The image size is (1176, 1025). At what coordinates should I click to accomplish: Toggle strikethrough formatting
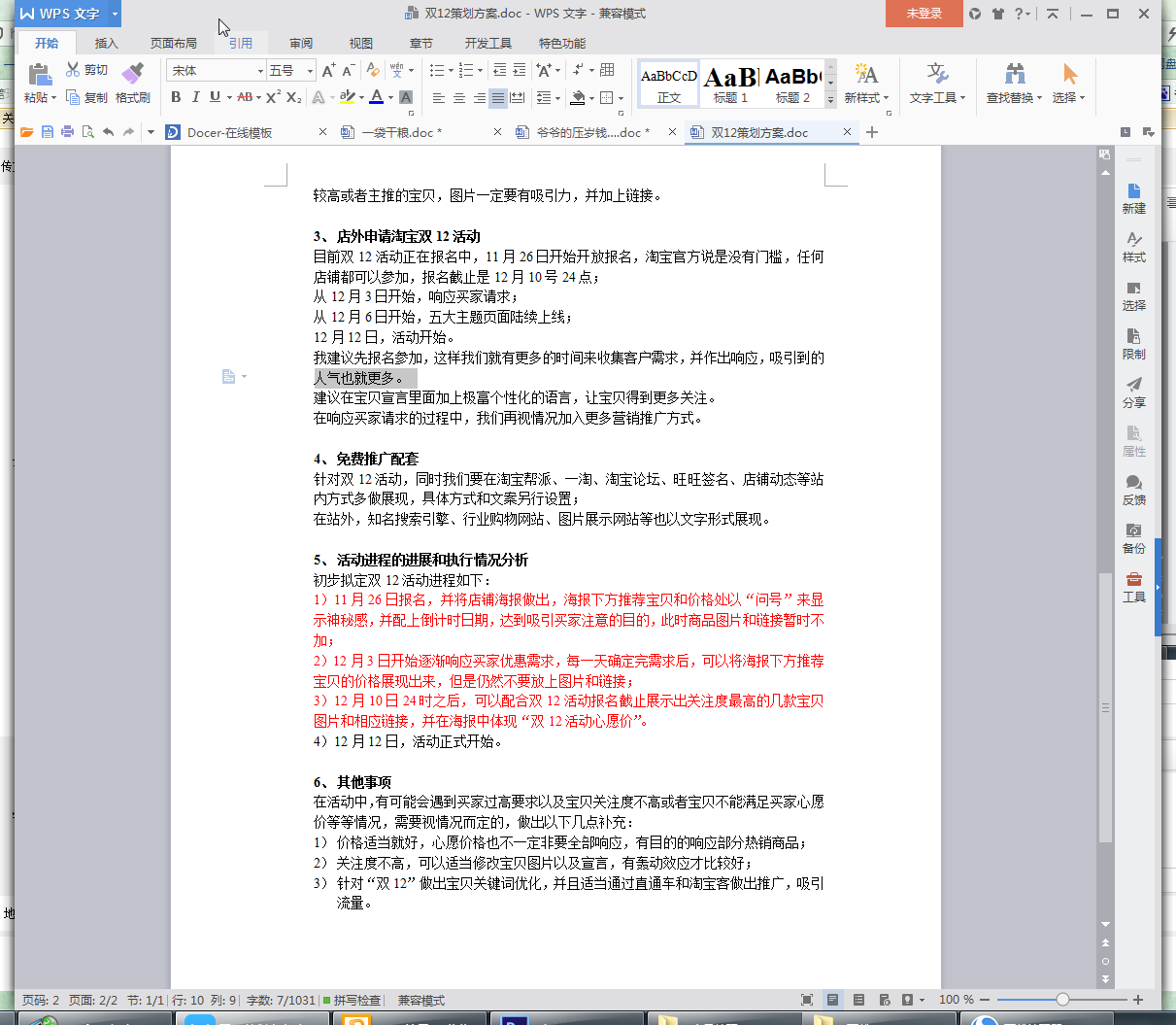coord(244,97)
